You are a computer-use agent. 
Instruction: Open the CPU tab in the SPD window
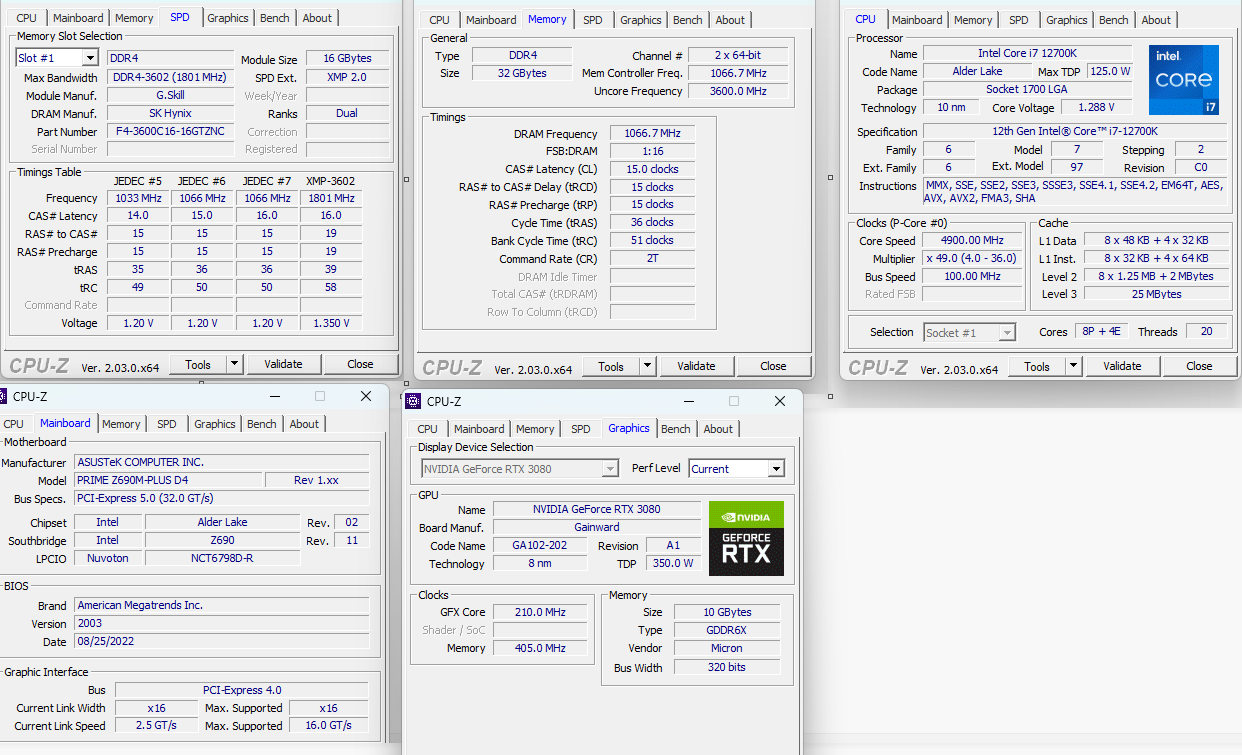(27, 18)
